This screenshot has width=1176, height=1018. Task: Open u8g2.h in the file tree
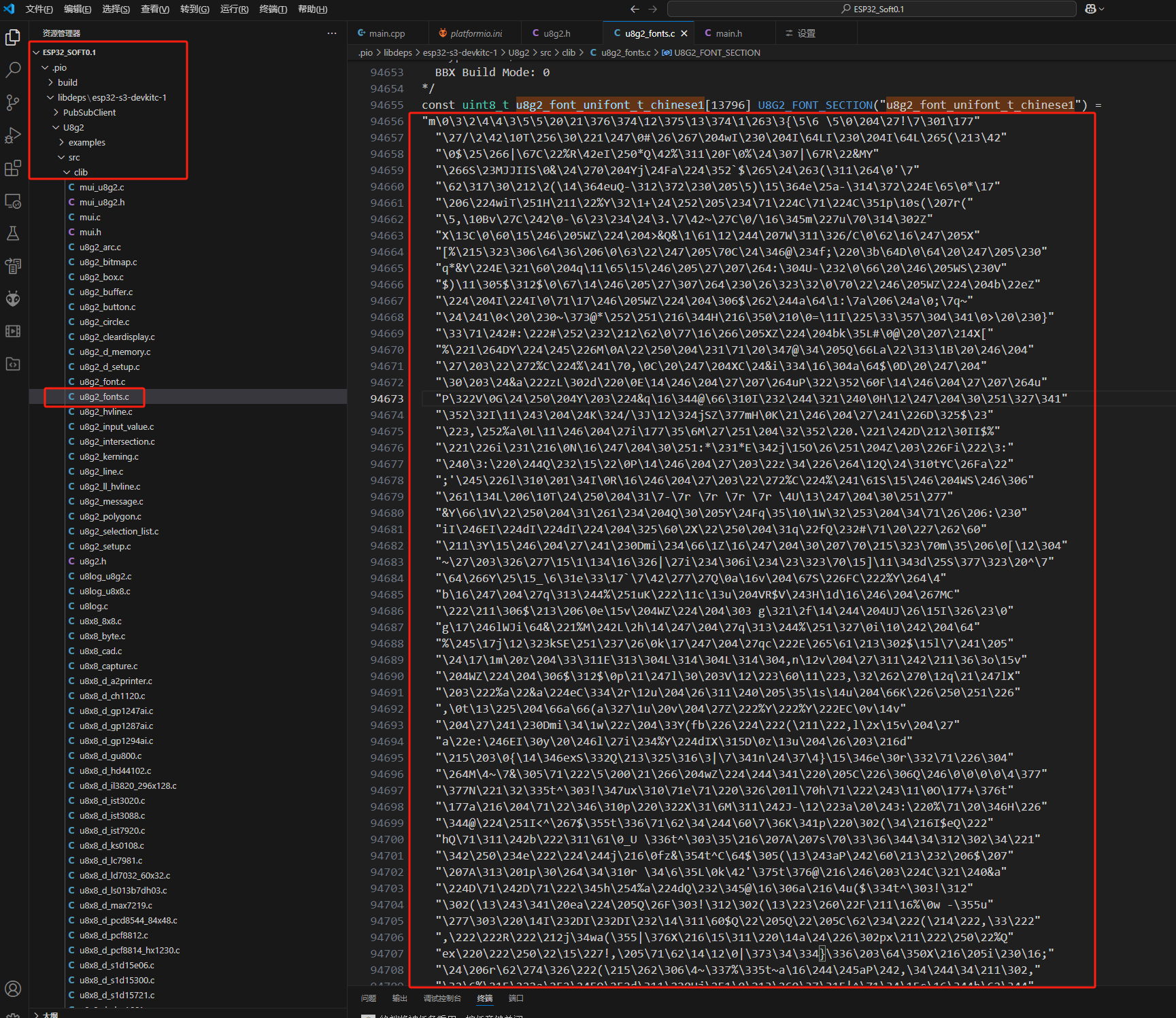tap(188, 561)
